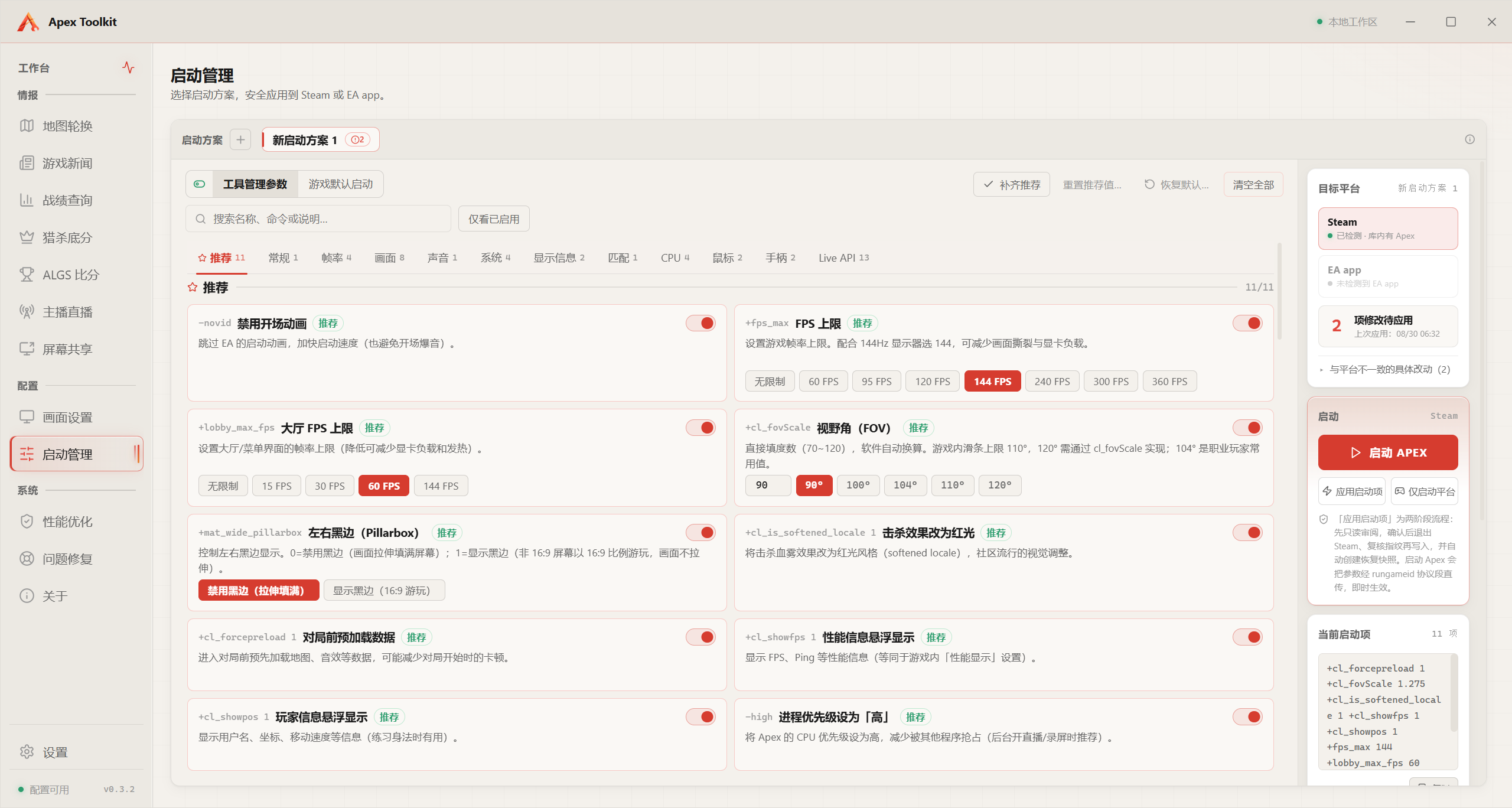Image resolution: width=1512 pixels, height=808 pixels.
Task: Open 性能优化 shield page
Action: tap(76, 522)
